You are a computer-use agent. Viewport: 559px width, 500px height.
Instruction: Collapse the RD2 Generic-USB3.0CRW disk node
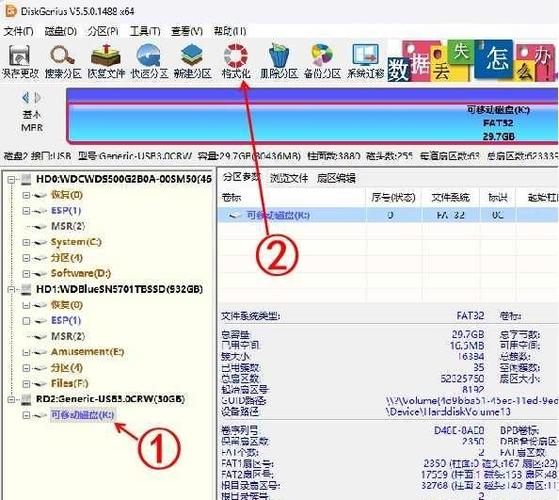point(11,400)
